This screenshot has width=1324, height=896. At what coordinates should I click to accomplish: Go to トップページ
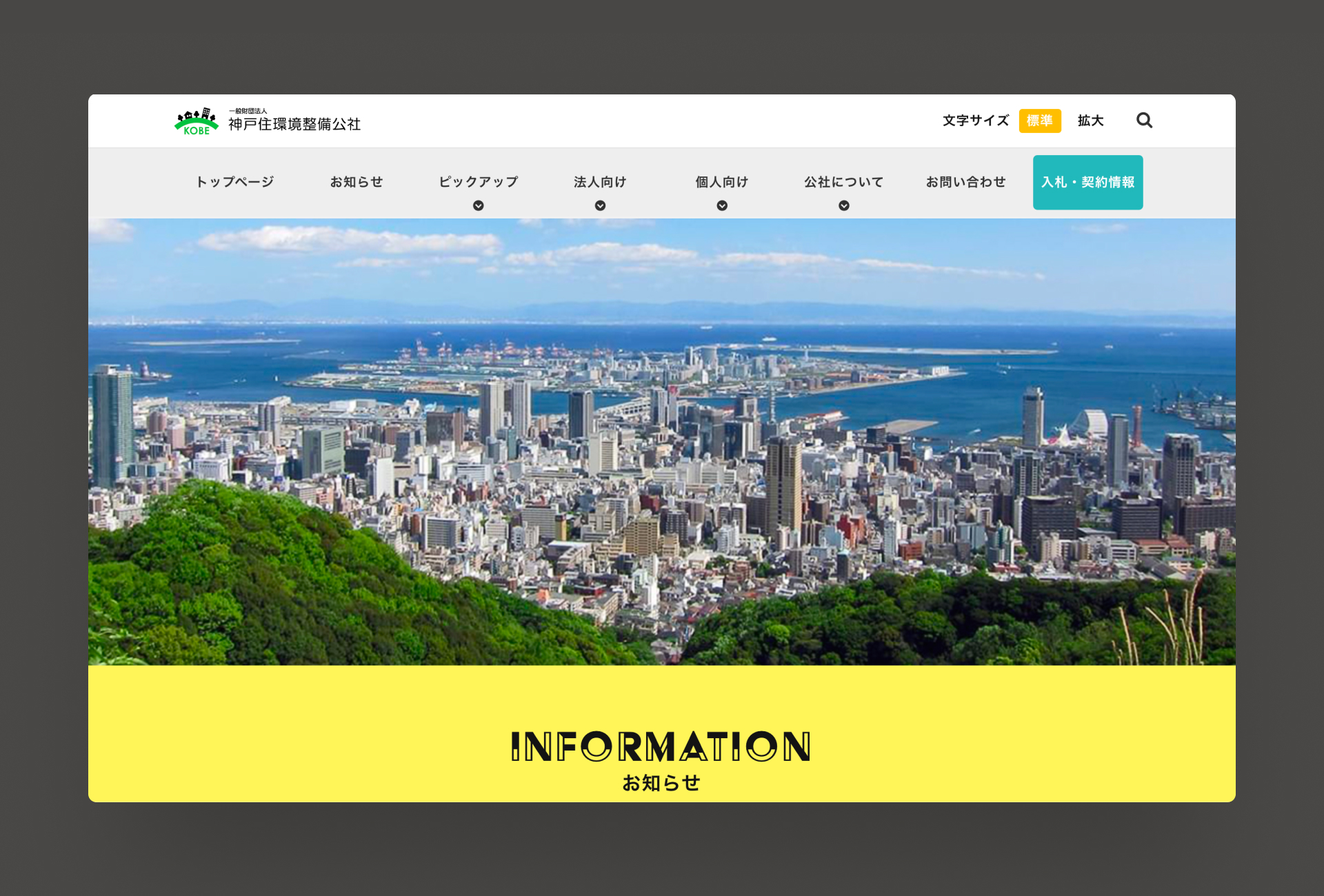234,182
